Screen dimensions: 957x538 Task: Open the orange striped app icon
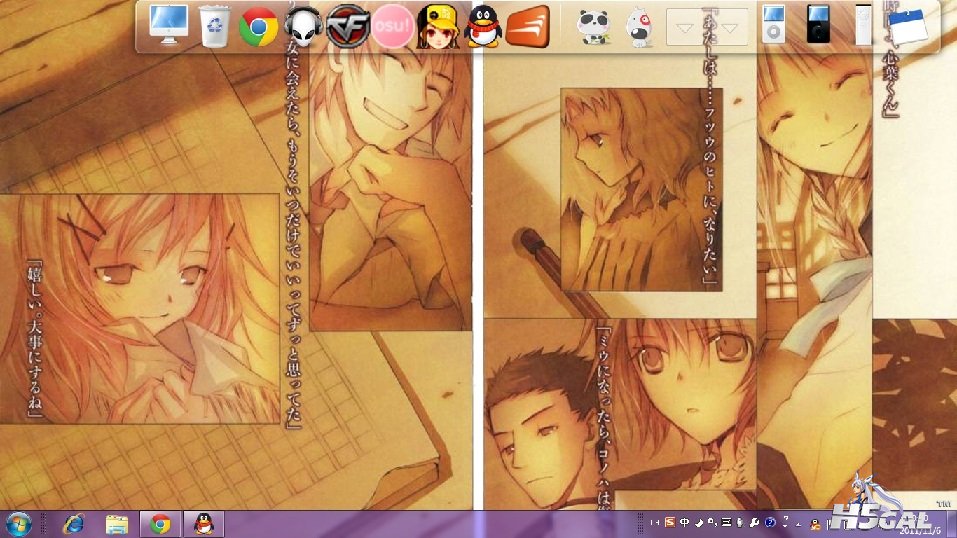click(529, 26)
